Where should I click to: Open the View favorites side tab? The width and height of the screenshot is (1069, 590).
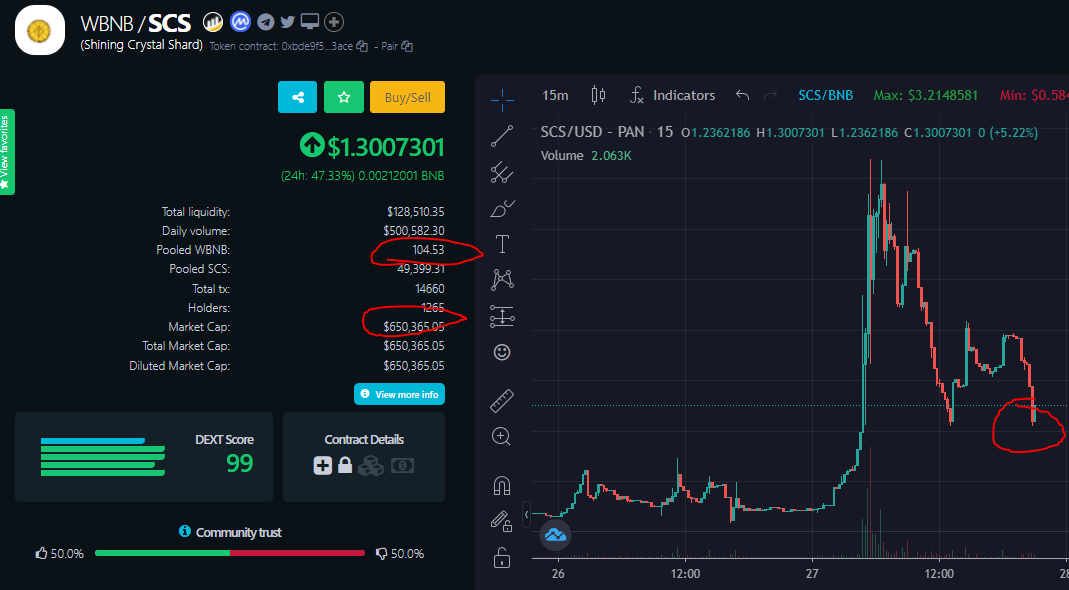coord(6,152)
